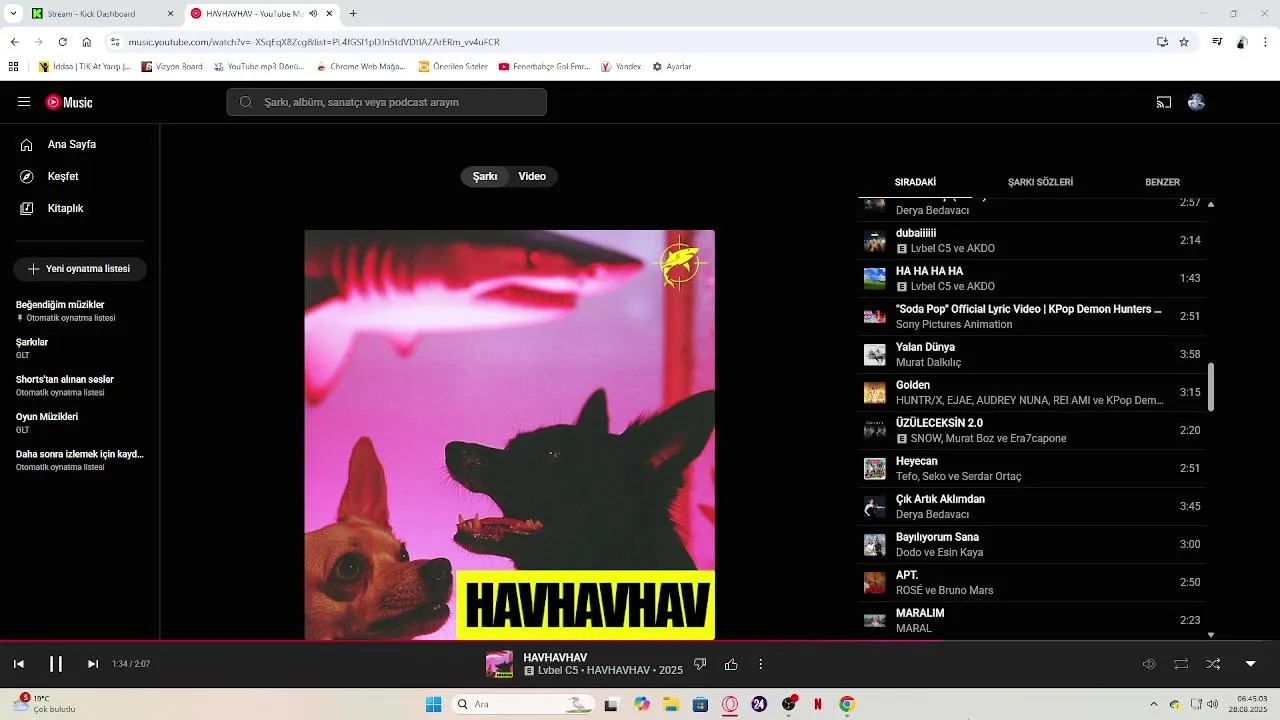
Task: Play Bayılıyorum Sana from the queue
Action: point(1032,545)
